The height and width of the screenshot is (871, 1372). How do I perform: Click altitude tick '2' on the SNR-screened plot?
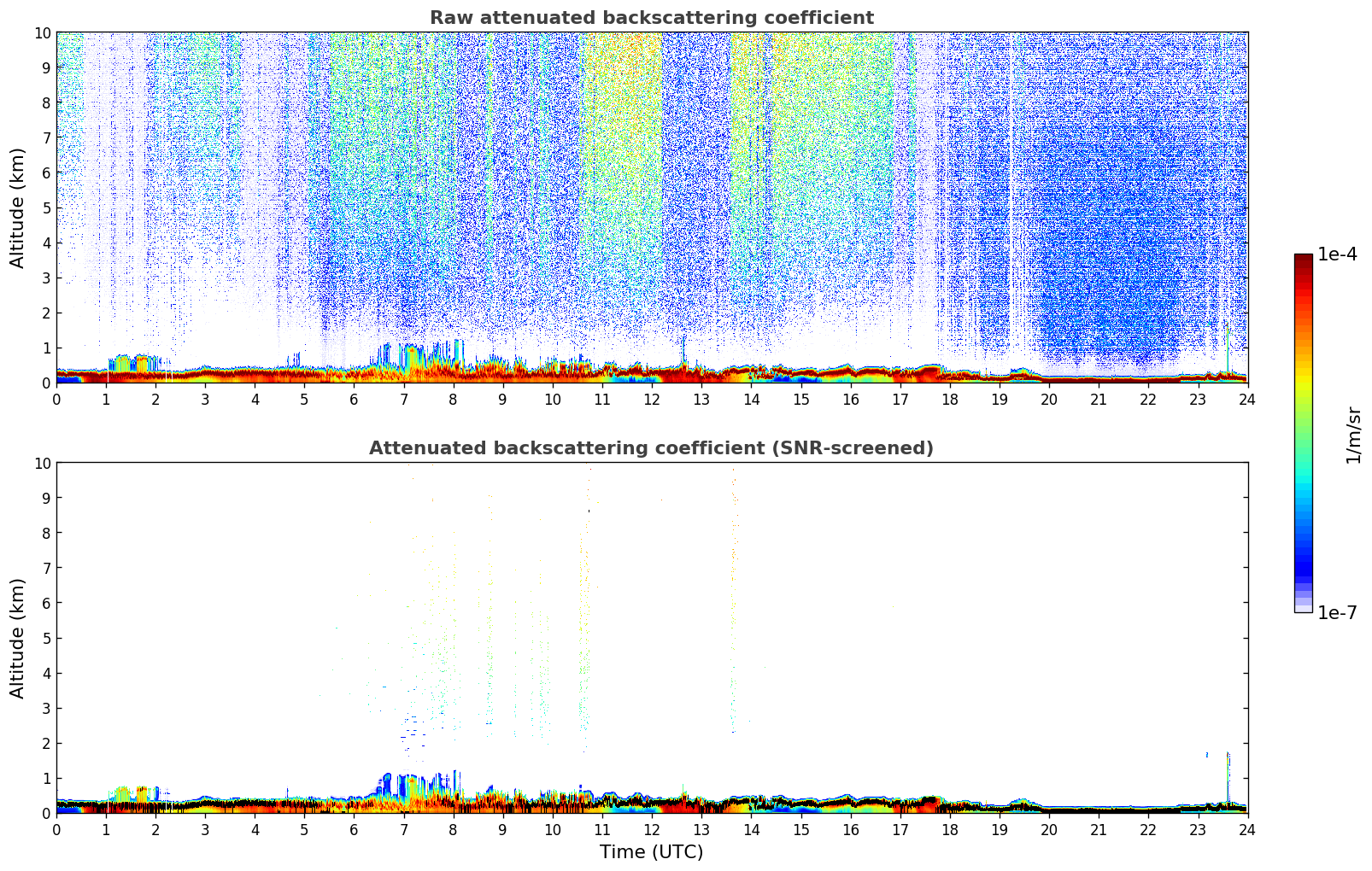tap(47, 743)
